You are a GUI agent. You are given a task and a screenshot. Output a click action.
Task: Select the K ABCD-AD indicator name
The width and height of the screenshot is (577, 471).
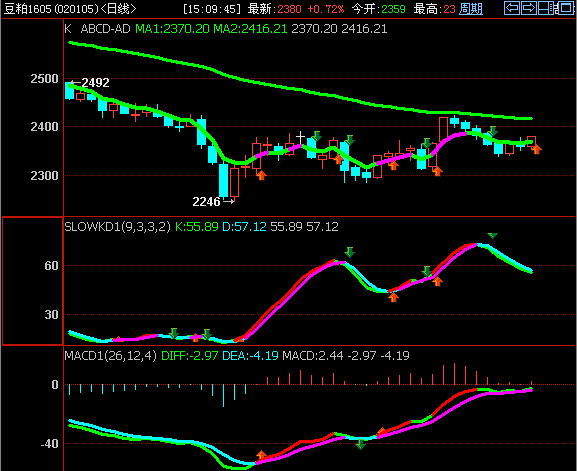[x=97, y=29]
